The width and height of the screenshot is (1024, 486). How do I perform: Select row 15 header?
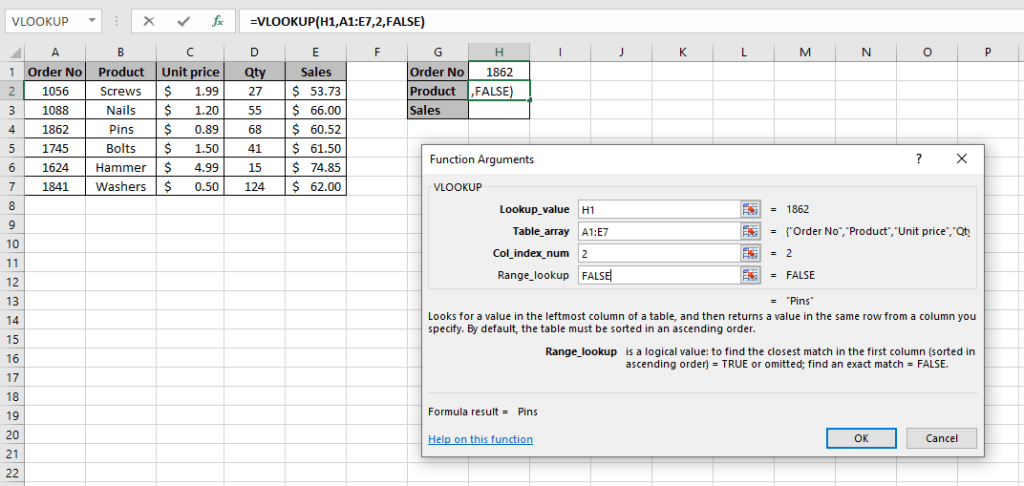12,339
